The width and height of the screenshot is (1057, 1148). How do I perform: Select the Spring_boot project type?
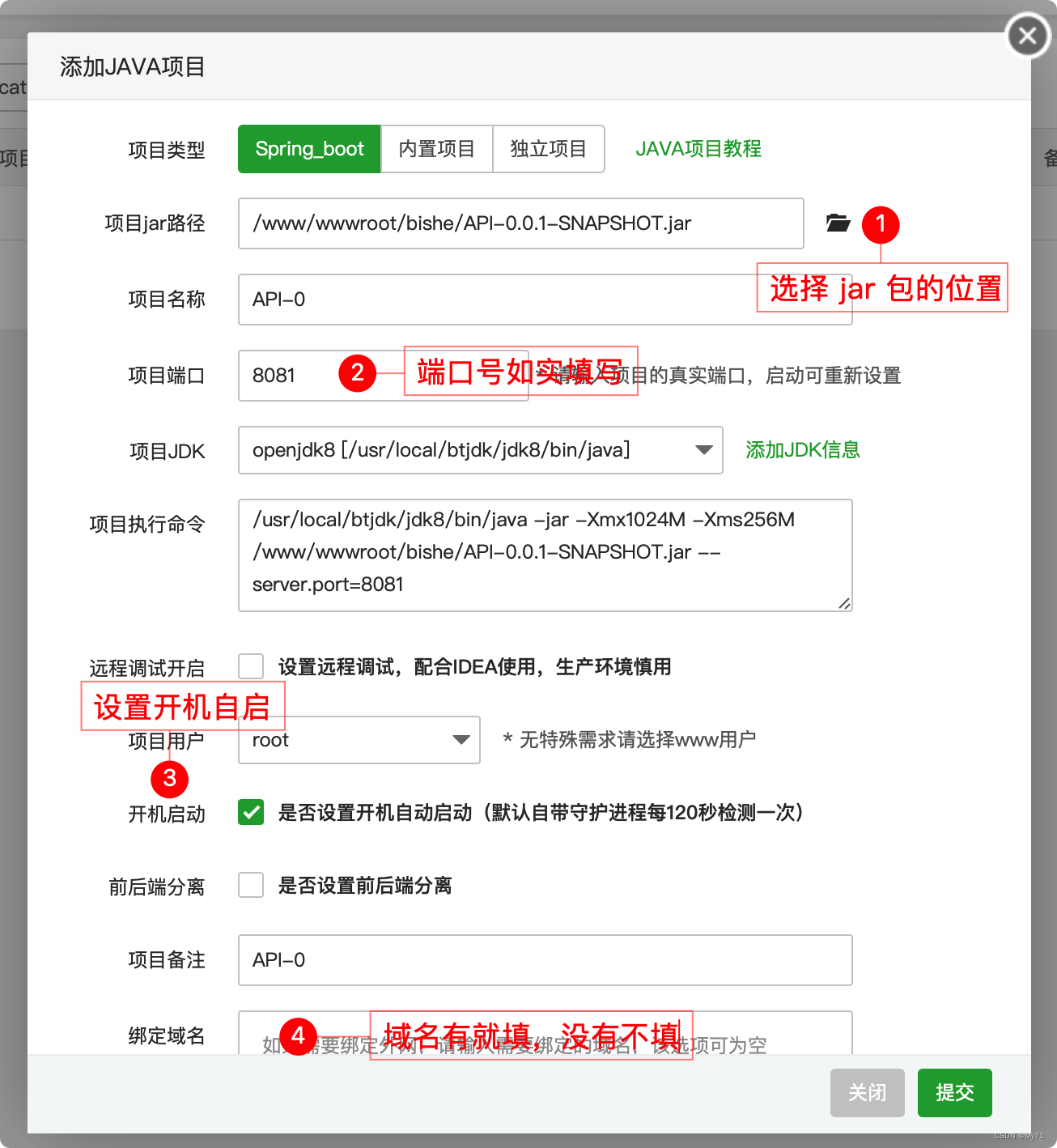[x=309, y=149]
